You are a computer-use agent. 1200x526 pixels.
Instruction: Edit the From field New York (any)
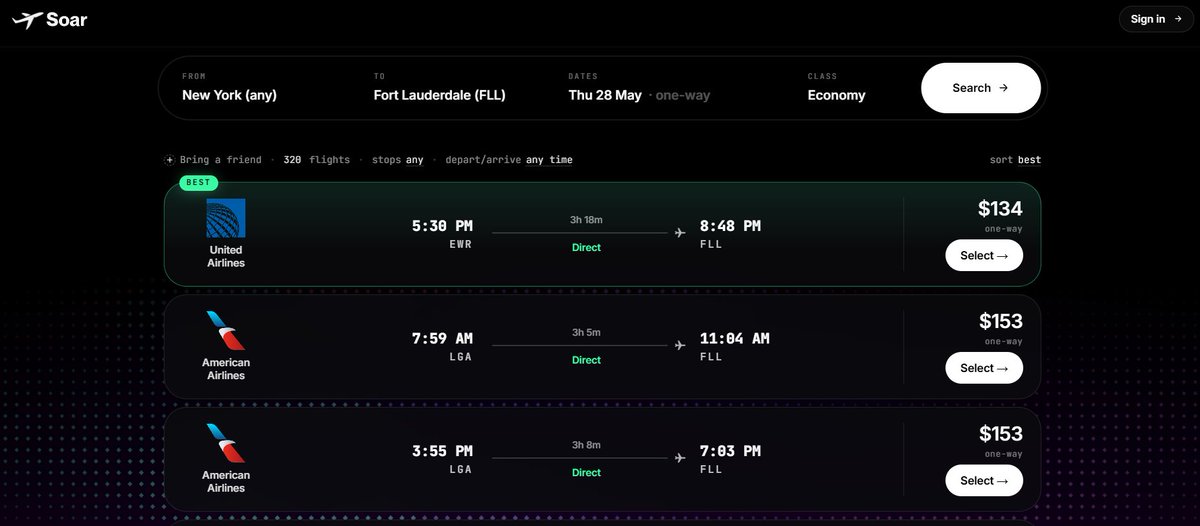[229, 96]
